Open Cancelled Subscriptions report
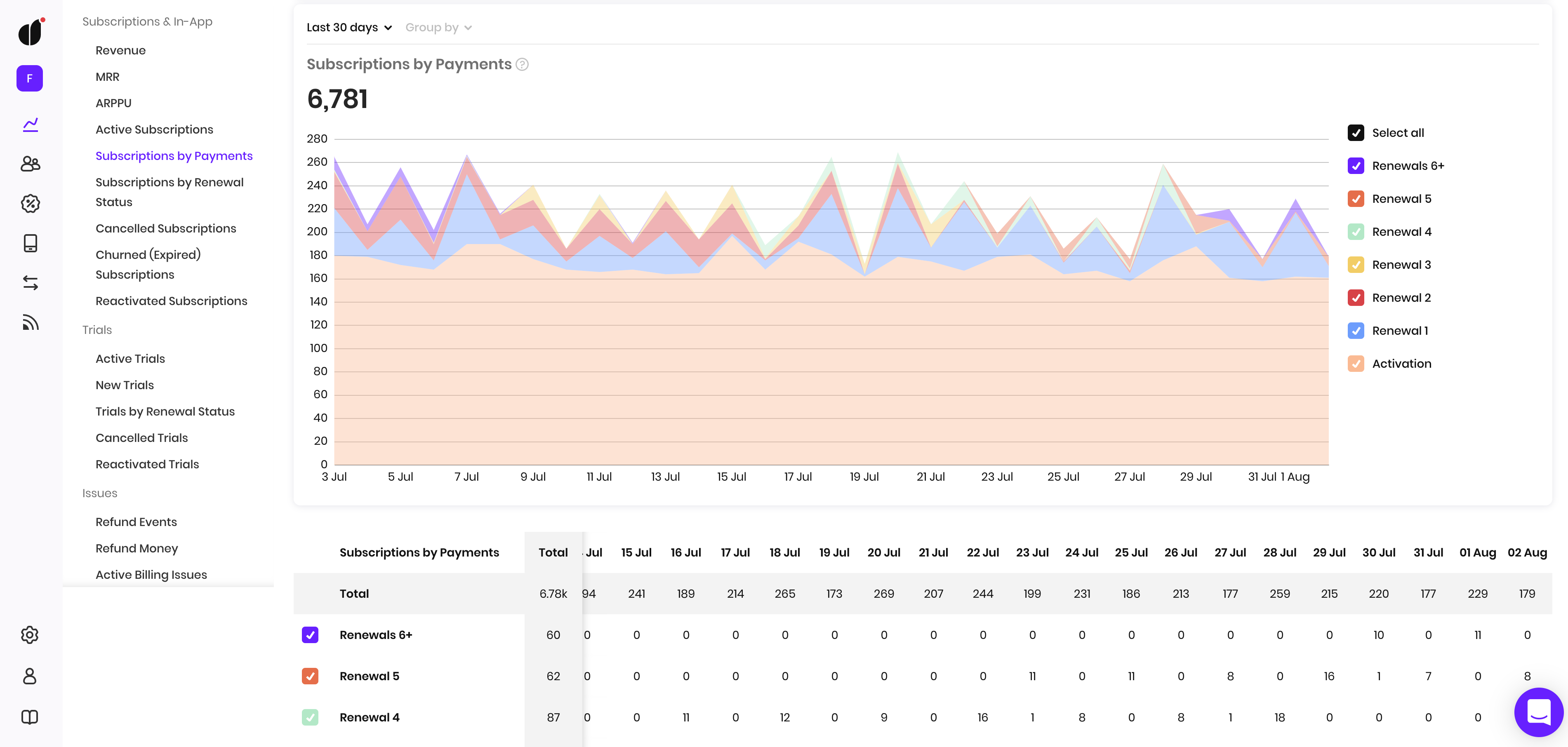1568x747 pixels. coord(165,228)
